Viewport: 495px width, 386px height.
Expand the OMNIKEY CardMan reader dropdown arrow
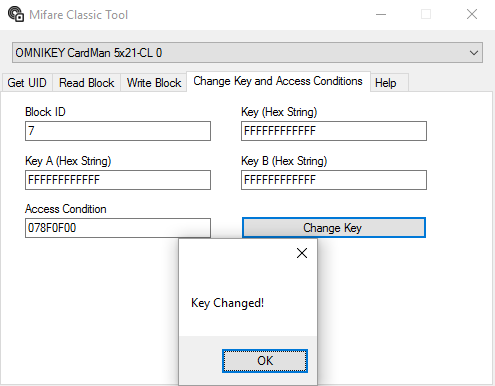[474, 53]
